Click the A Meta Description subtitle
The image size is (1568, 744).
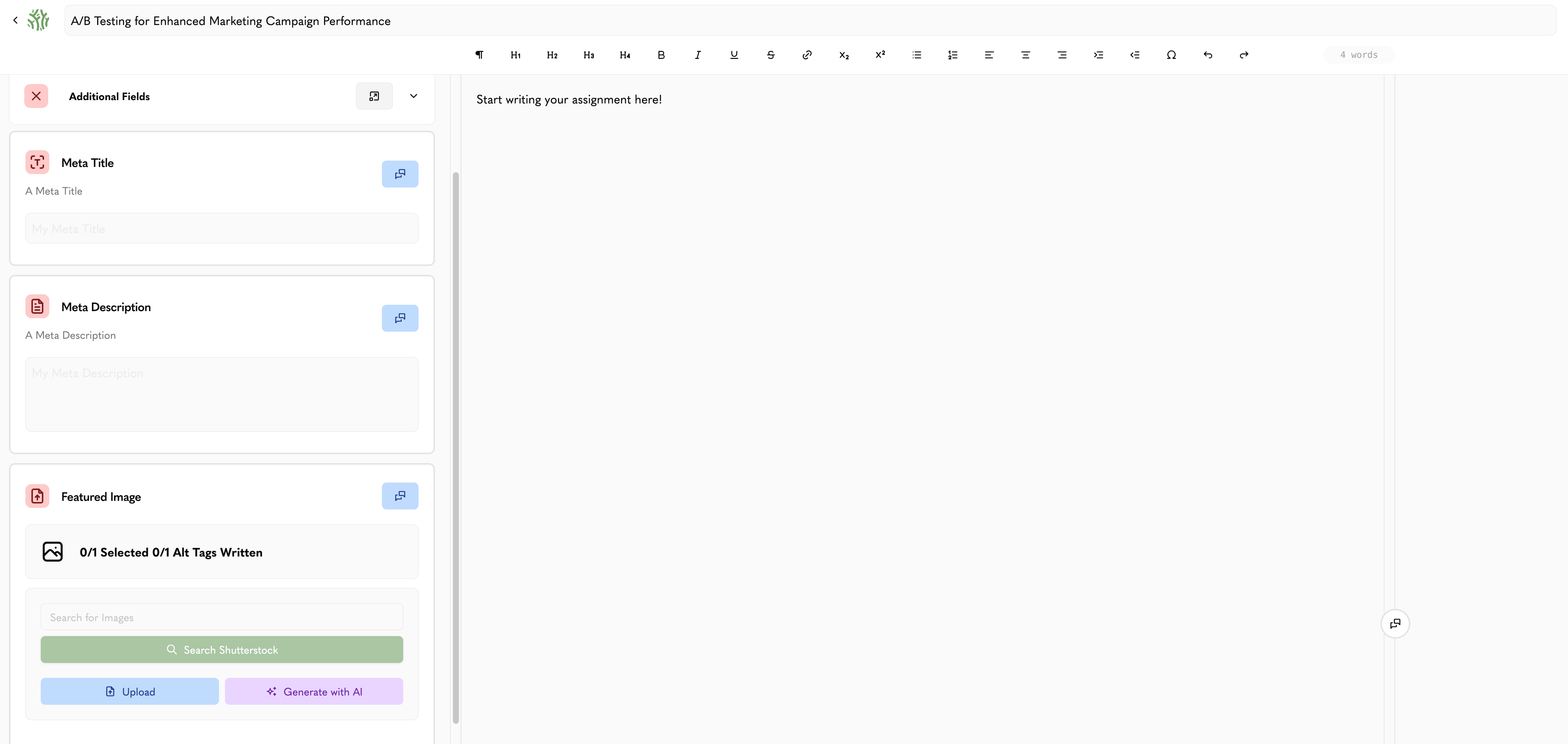coord(71,335)
